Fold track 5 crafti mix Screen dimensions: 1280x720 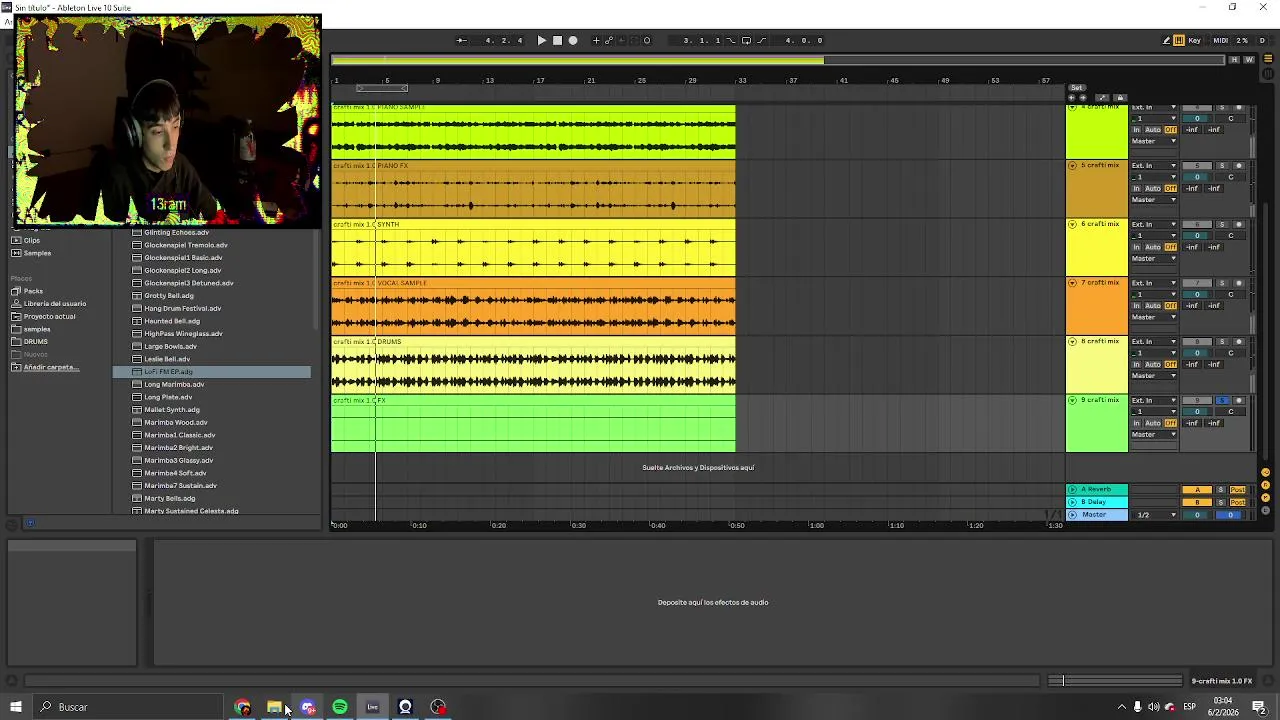pyautogui.click(x=1072, y=165)
